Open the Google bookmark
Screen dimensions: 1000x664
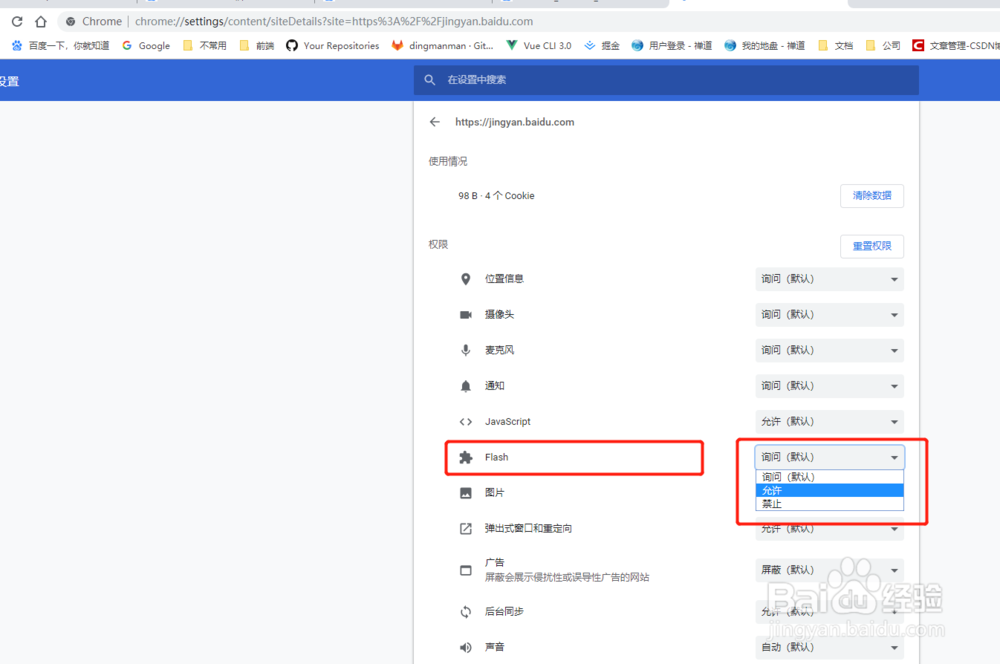(146, 46)
